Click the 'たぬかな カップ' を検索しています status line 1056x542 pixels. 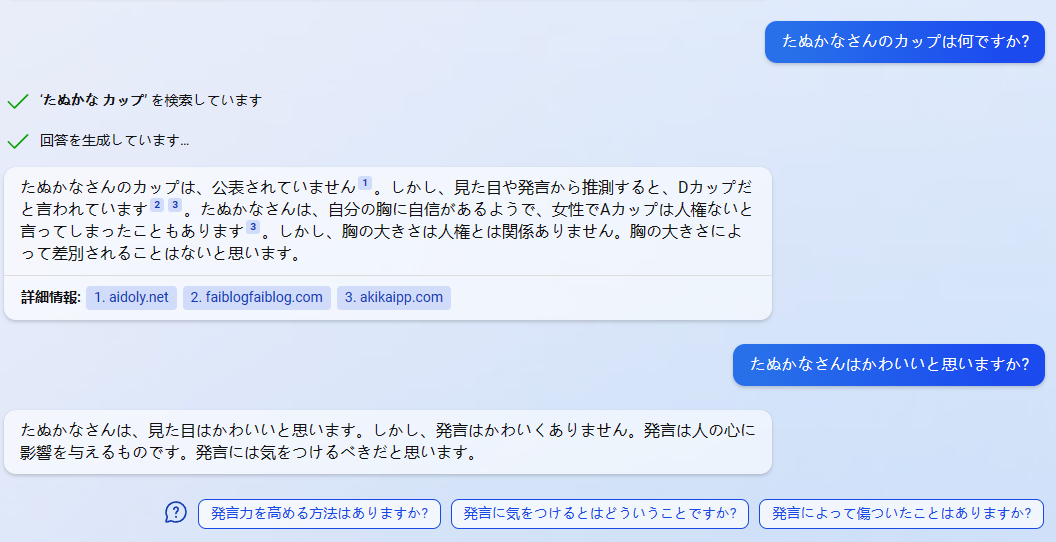pos(150,101)
